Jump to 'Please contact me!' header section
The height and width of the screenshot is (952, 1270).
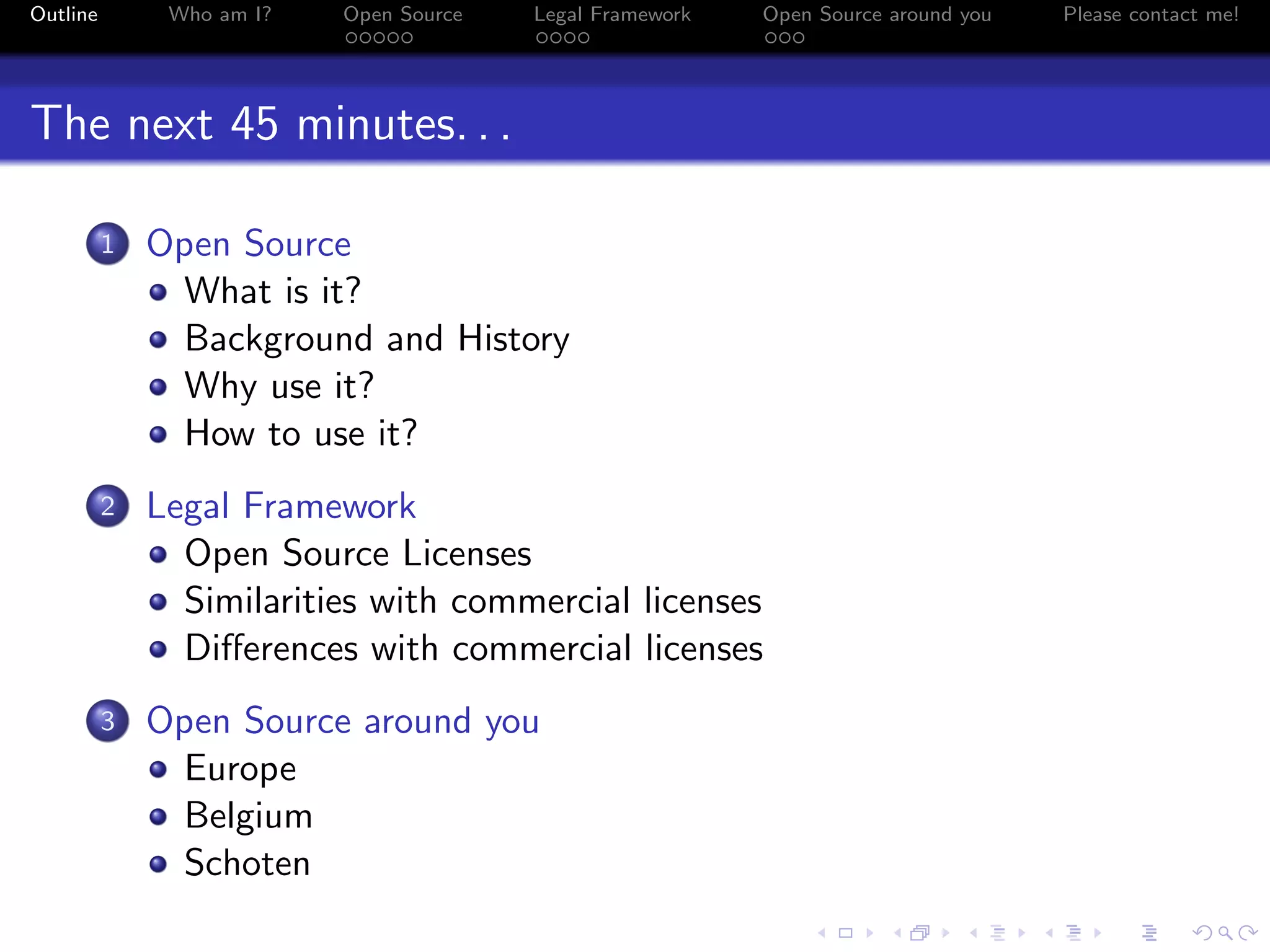[x=1151, y=14]
